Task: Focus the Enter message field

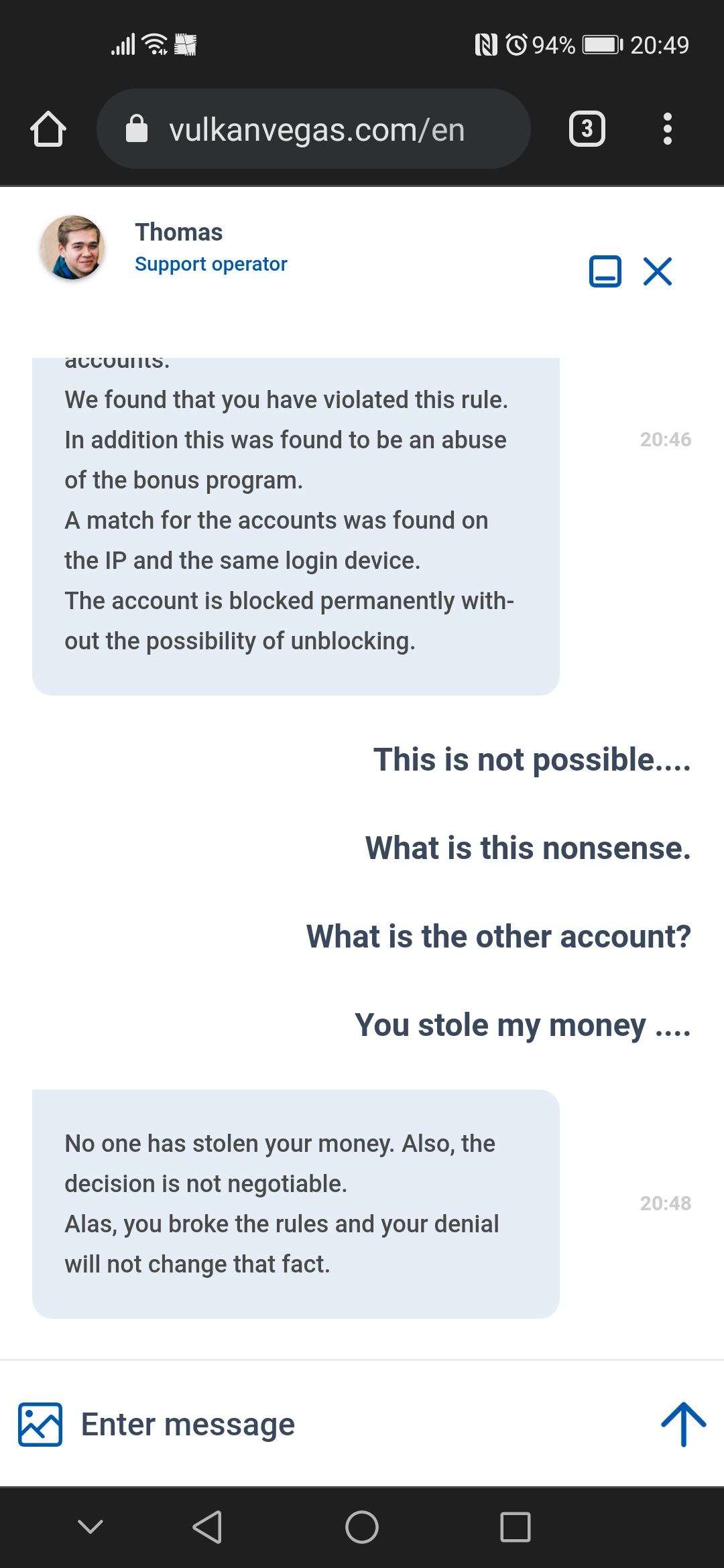Action: tap(335, 1424)
